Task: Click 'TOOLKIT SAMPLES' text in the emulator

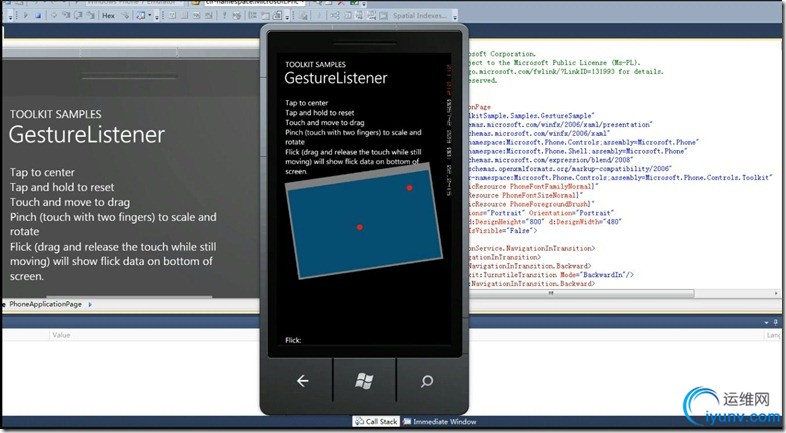Action: tap(315, 64)
